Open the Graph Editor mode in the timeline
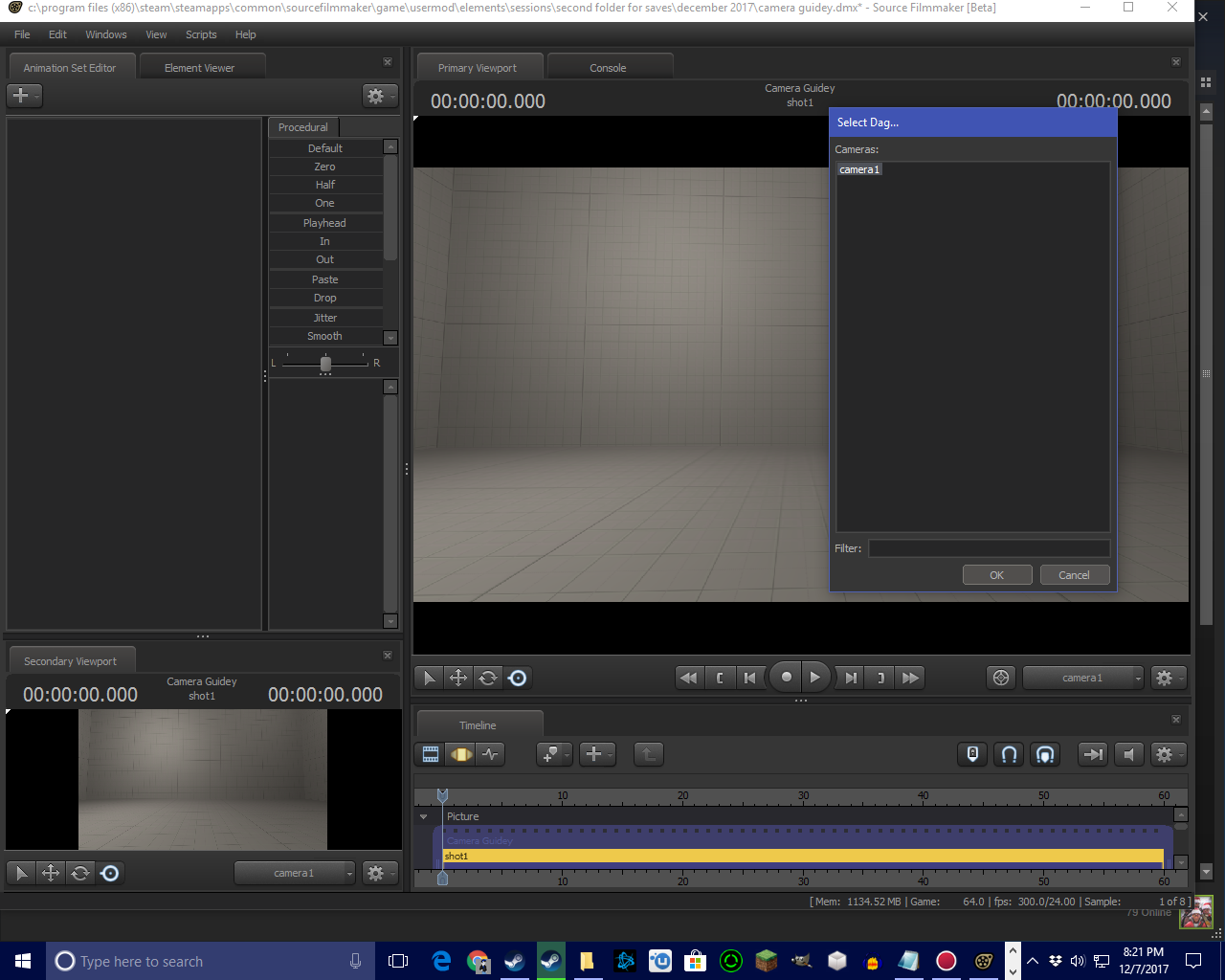This screenshot has width=1225, height=980. [x=491, y=754]
